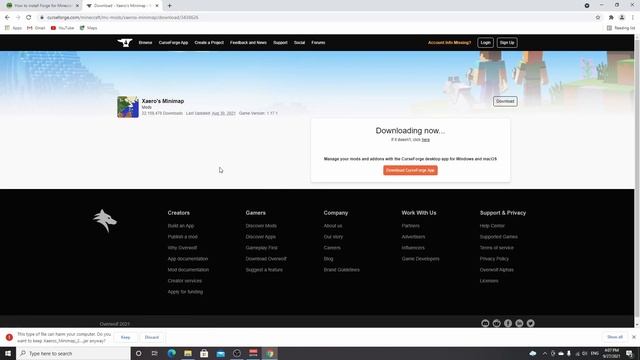Image resolution: width=640 pixels, height=360 pixels.
Task: Click the Sign Up button
Action: pyautogui.click(x=507, y=42)
